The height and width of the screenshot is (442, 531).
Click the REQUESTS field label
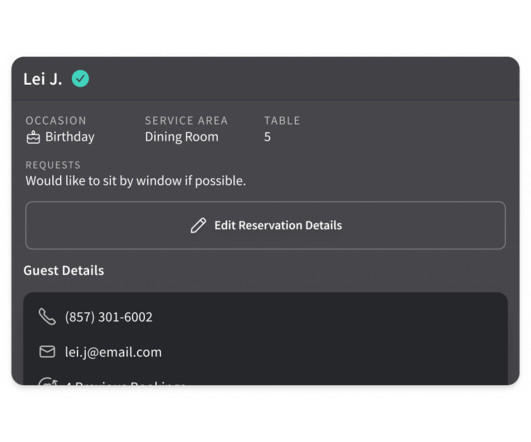click(x=53, y=165)
